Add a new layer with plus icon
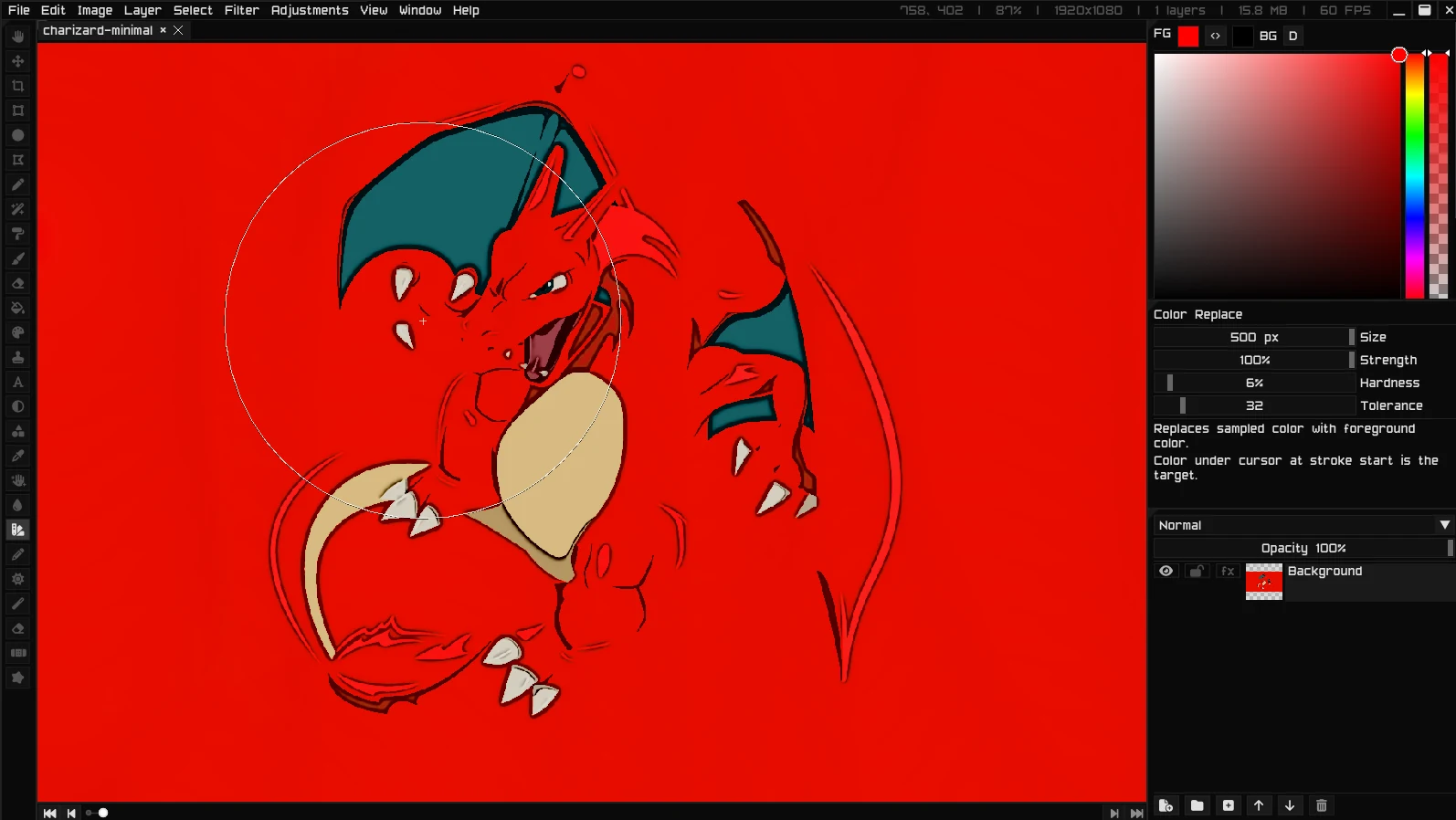1456x820 pixels. click(1228, 805)
